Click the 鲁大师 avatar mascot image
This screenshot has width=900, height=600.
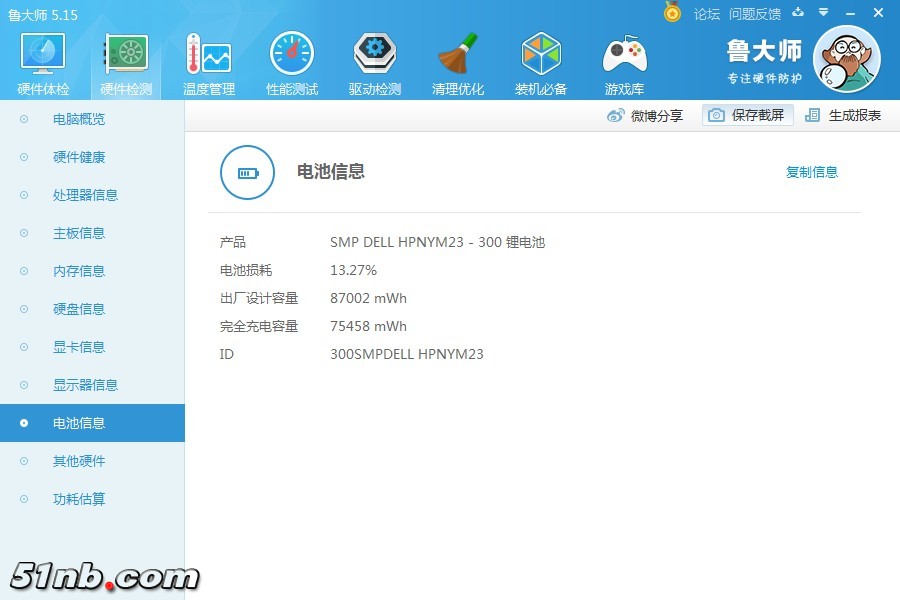(847, 60)
